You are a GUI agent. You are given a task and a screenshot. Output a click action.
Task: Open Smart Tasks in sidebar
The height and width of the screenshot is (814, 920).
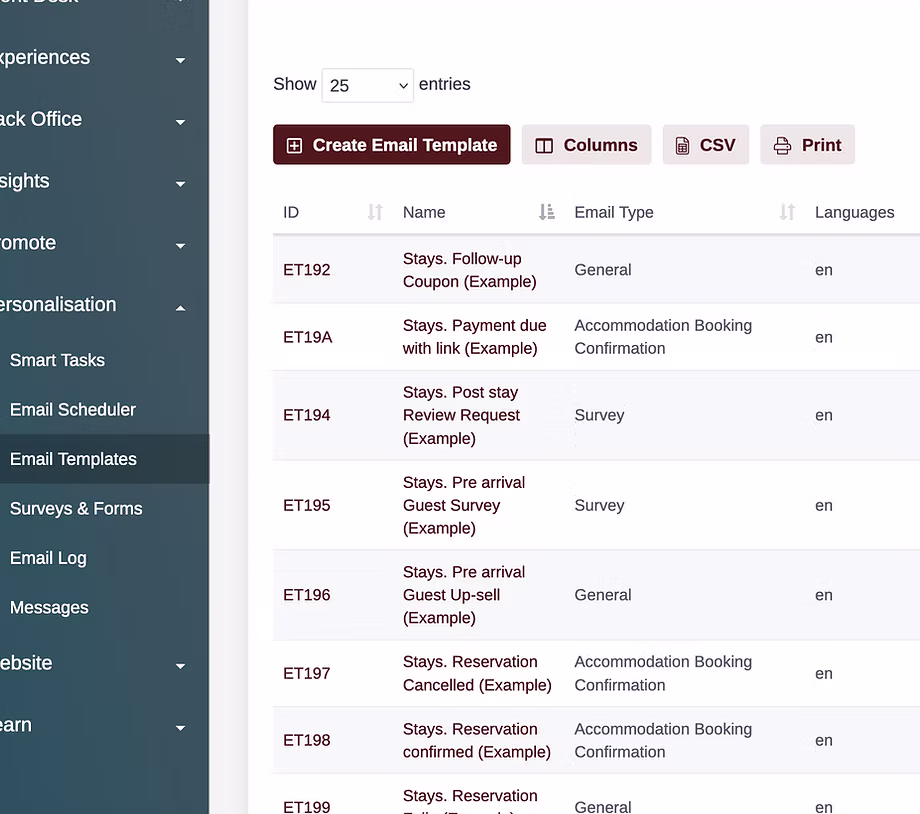pyautogui.click(x=57, y=360)
